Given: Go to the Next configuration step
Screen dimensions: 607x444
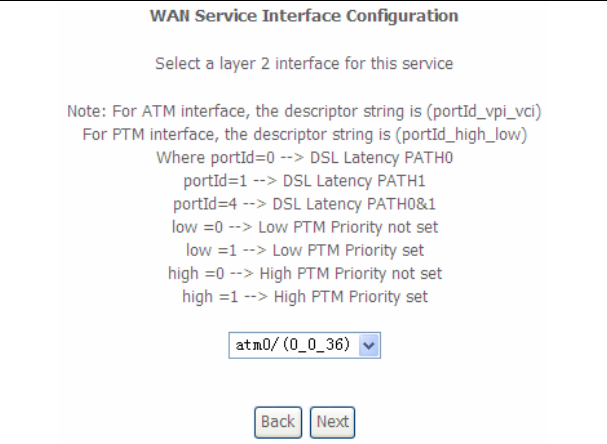Looking at the screenshot, I should (332, 422).
